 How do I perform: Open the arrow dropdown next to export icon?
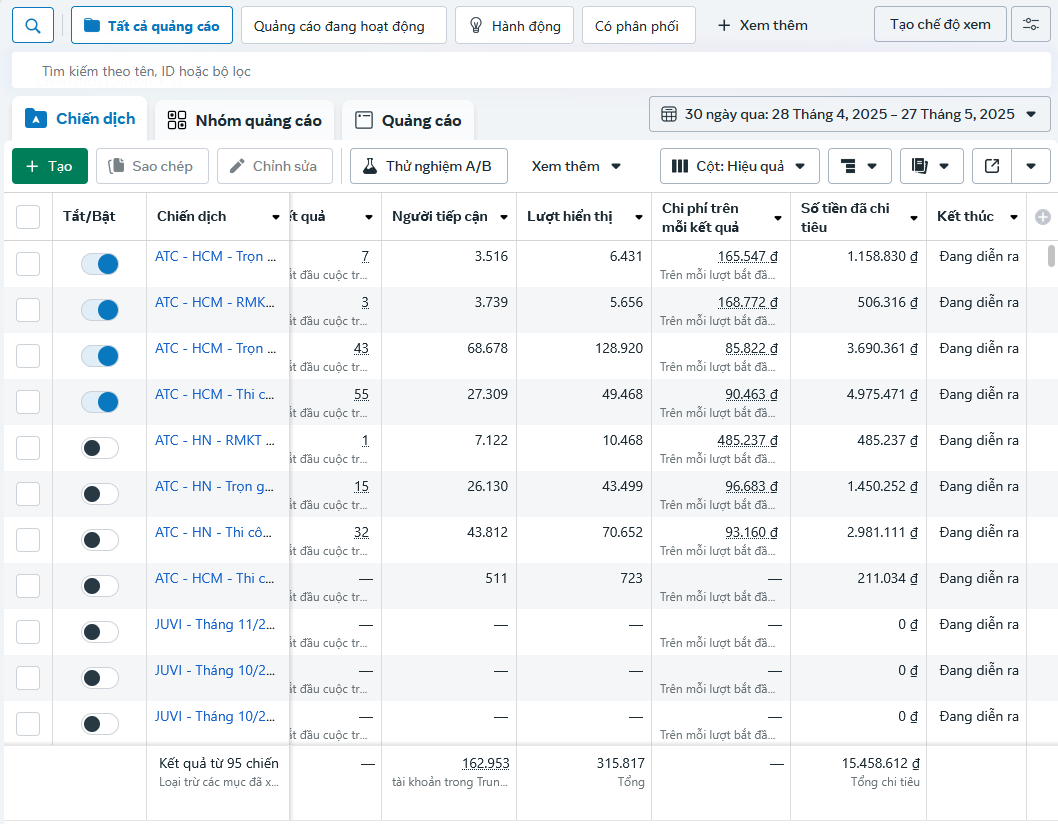1031,166
